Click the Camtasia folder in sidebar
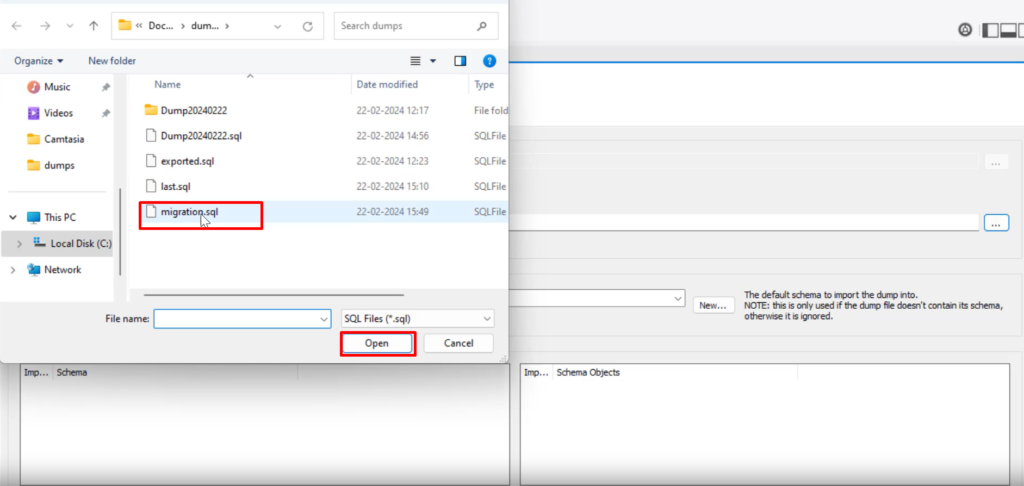The image size is (1024, 486). tap(63, 139)
